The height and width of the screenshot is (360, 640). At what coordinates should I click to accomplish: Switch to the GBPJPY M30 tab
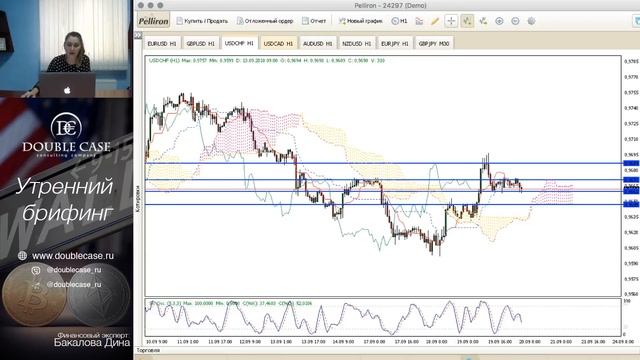coord(433,43)
